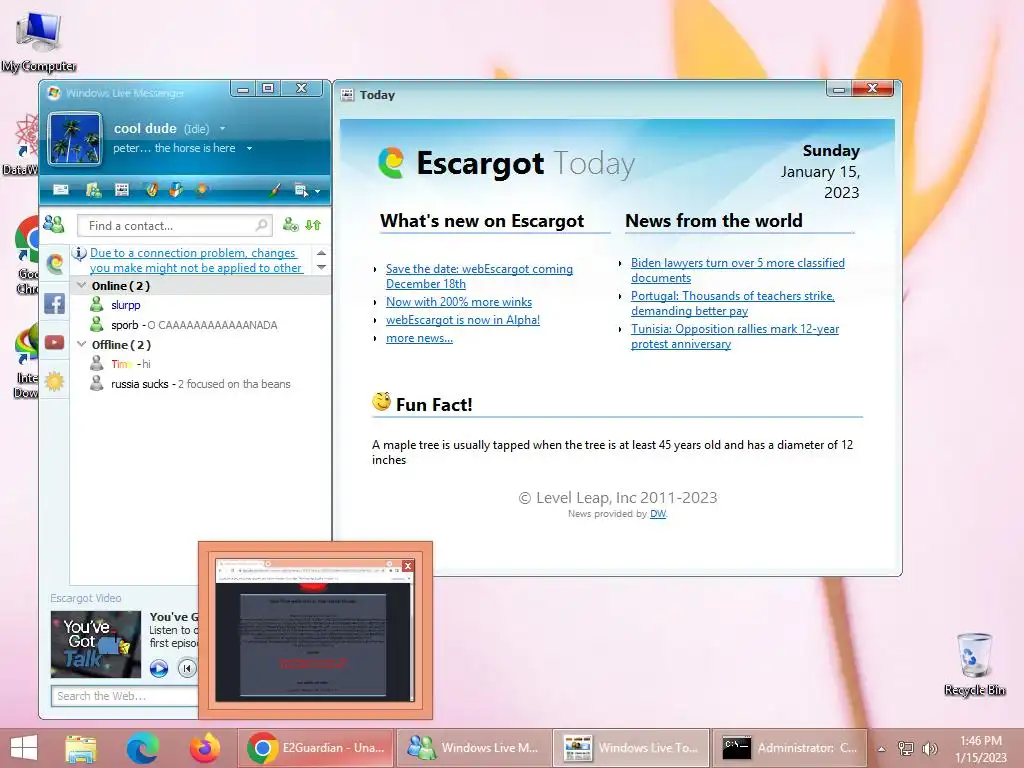Open Biden lawyers classified documents headline
Screen dimensions: 1024x768
(x=737, y=270)
